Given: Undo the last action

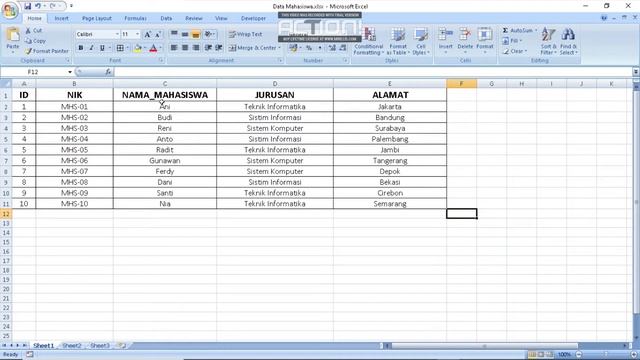Looking at the screenshot, I should (x=38, y=6).
